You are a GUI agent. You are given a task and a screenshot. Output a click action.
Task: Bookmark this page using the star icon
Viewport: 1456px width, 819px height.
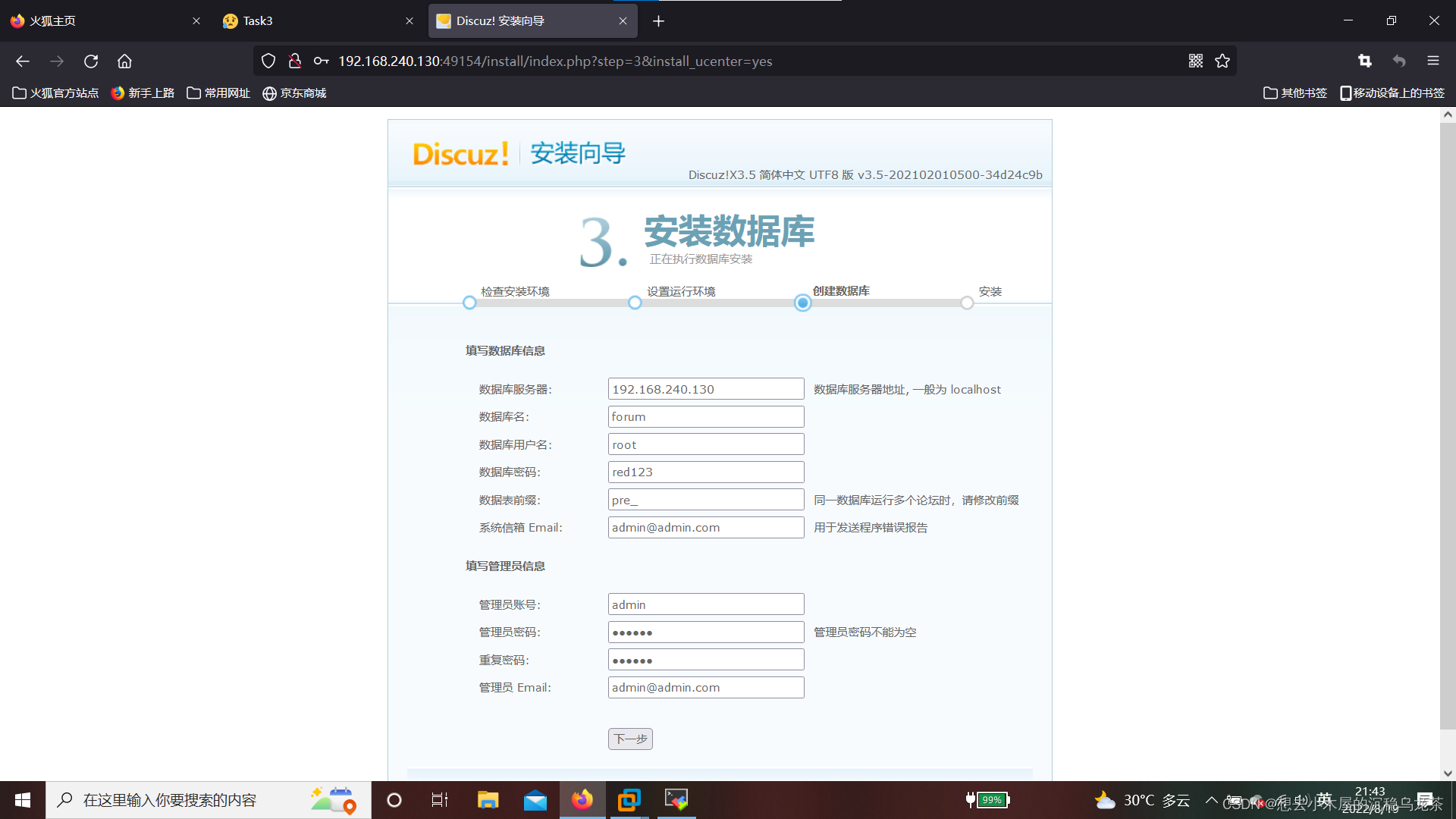tap(1222, 61)
